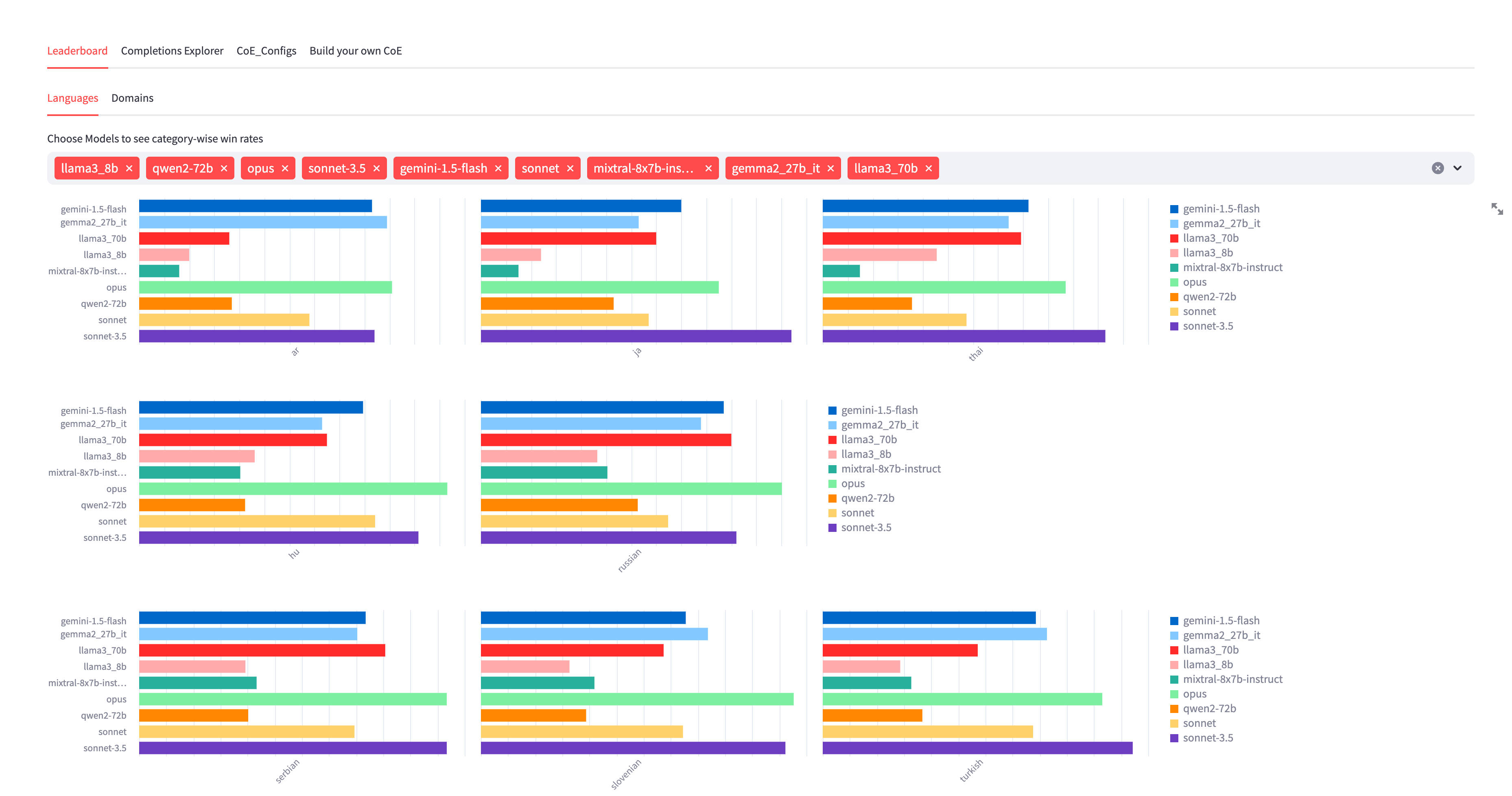This screenshot has width=1512, height=796.
Task: Remove the llama3_8b tag
Action: coord(129,168)
